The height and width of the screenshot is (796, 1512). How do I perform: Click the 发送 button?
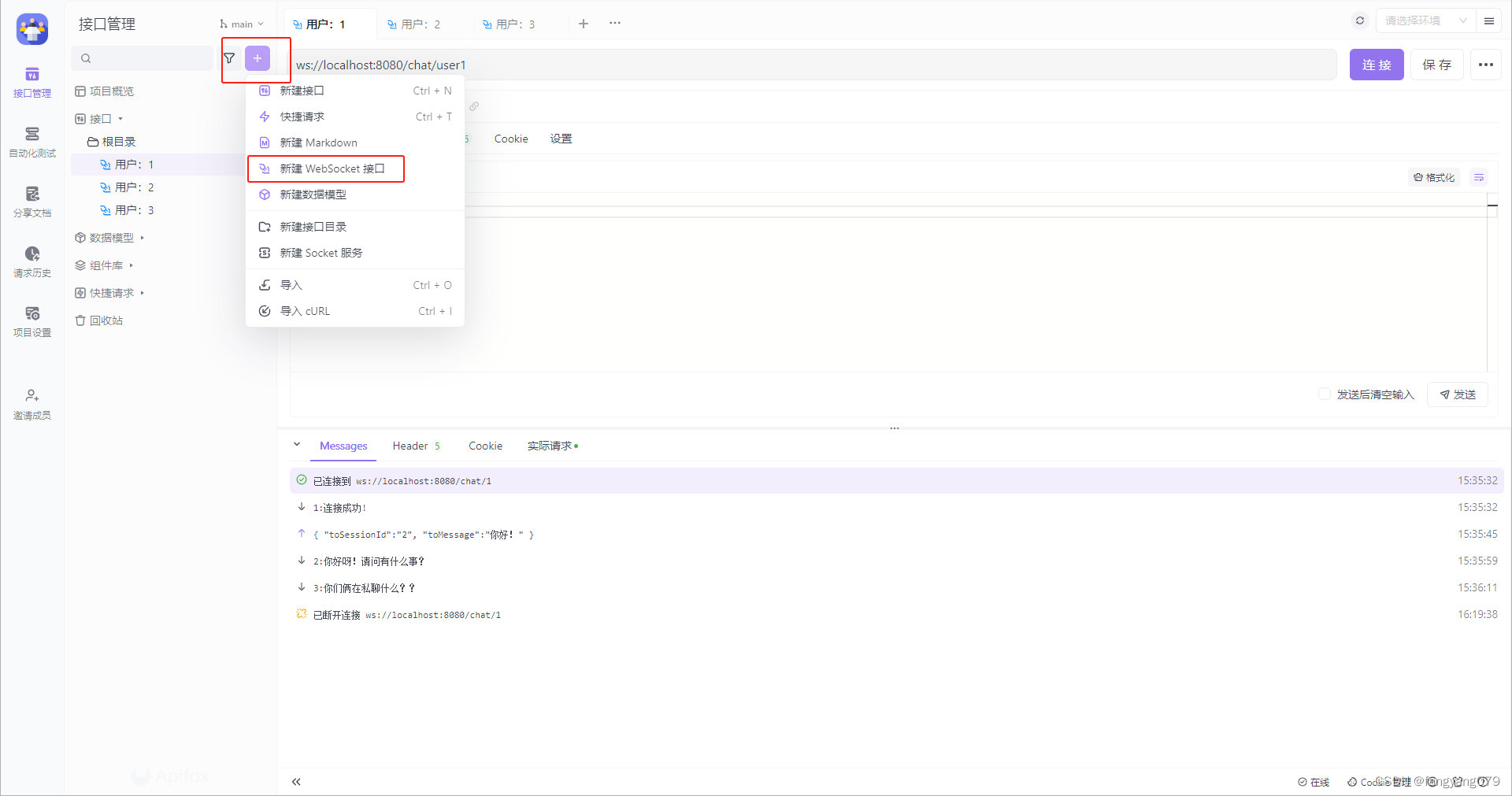(x=1458, y=394)
